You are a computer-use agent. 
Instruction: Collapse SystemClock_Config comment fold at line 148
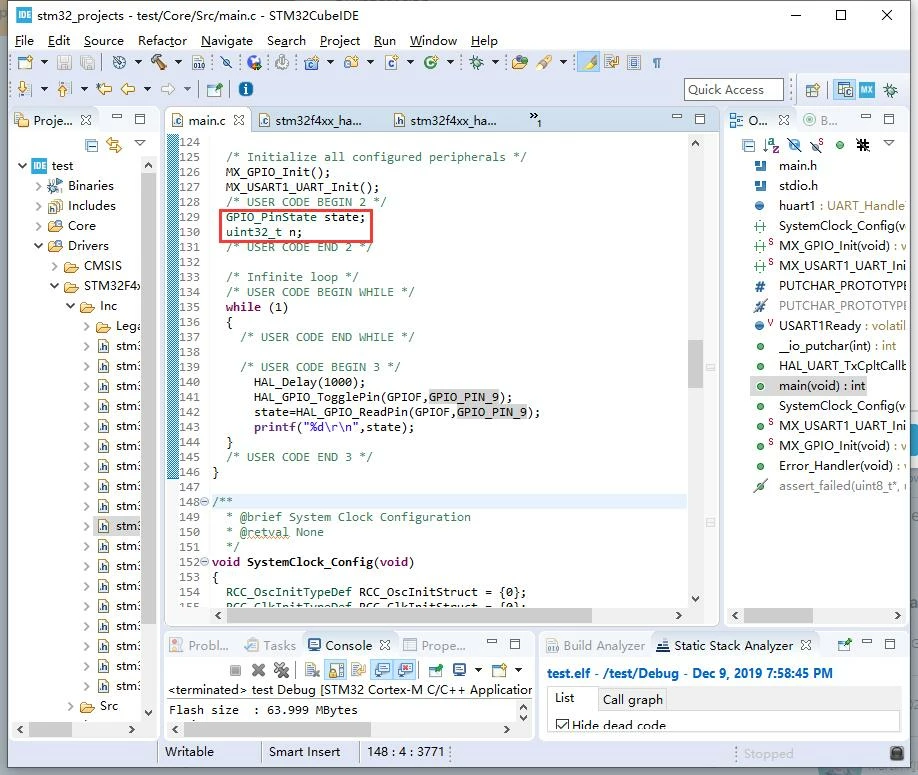(204, 502)
